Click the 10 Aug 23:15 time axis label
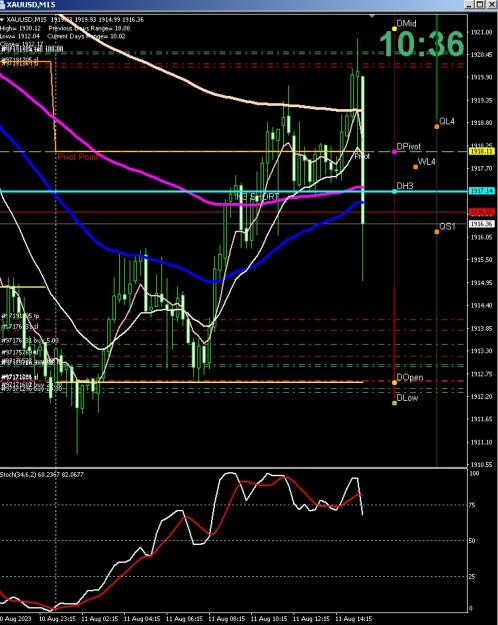 point(58,619)
